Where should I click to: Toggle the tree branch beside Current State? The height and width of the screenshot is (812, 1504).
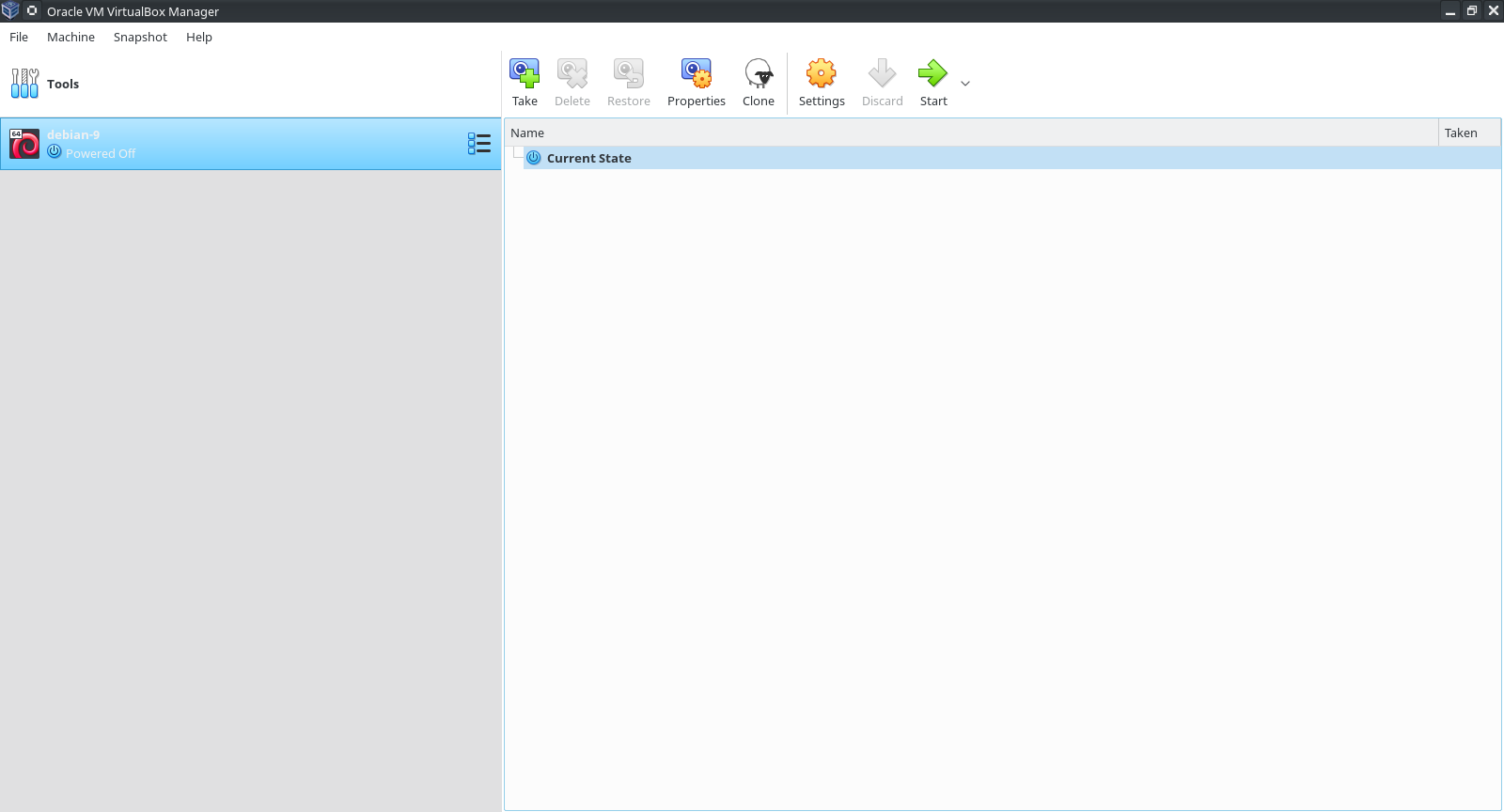518,152
